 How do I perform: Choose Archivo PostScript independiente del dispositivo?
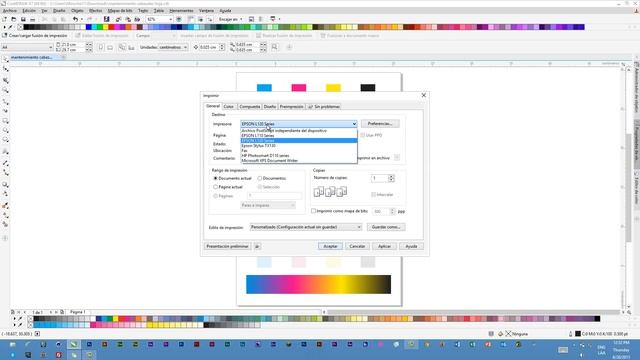pos(299,131)
